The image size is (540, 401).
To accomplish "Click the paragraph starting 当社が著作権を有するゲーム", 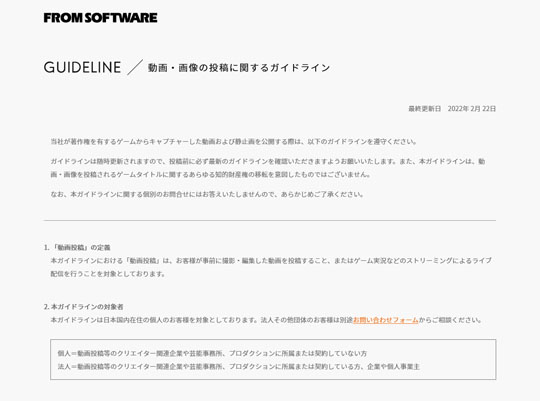I will pos(234,142).
